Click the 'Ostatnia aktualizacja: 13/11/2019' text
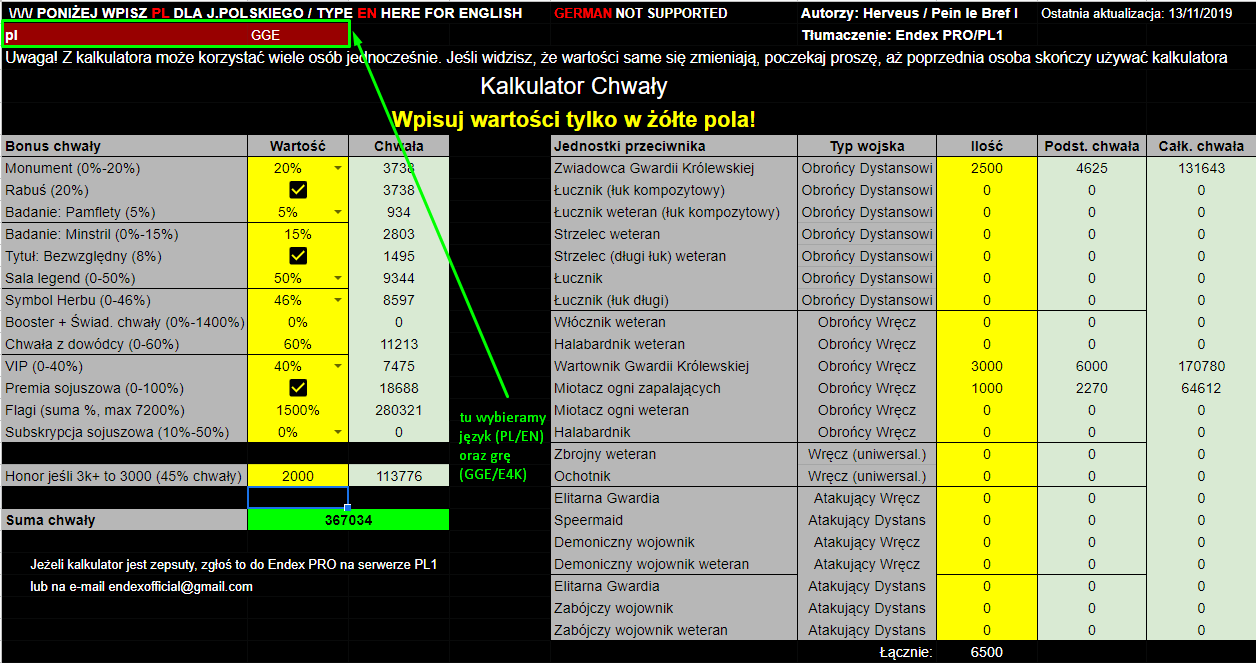Viewport: 1256px width, 663px height. click(1139, 13)
